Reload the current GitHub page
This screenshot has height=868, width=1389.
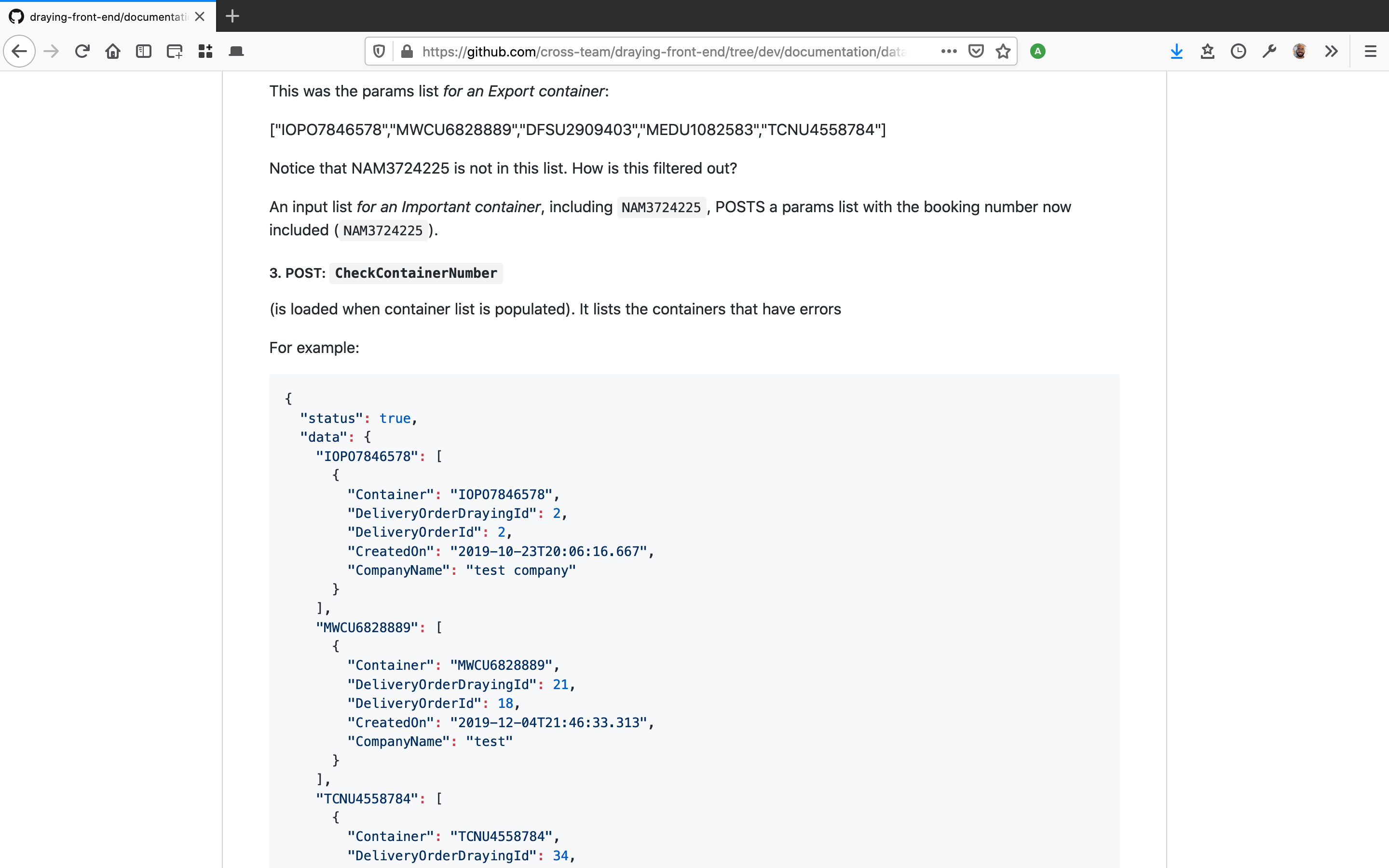point(82,52)
